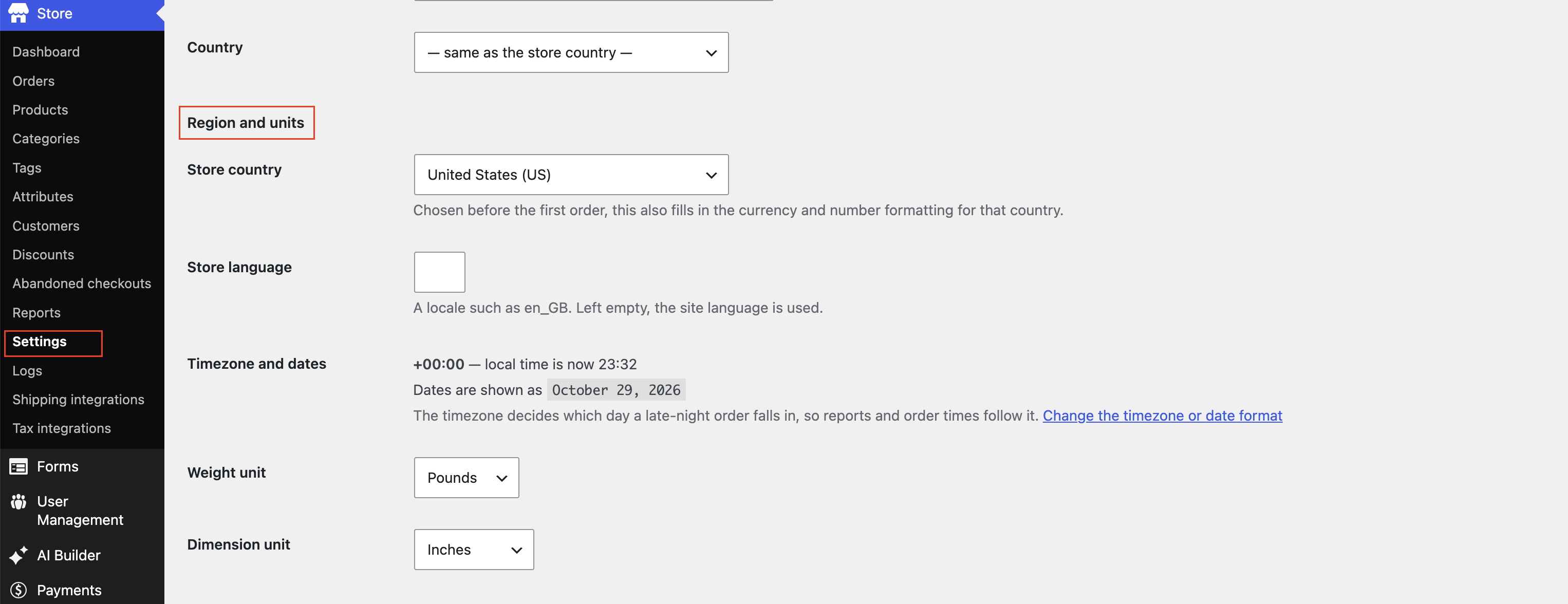Open the Logs menu item

(x=27, y=370)
